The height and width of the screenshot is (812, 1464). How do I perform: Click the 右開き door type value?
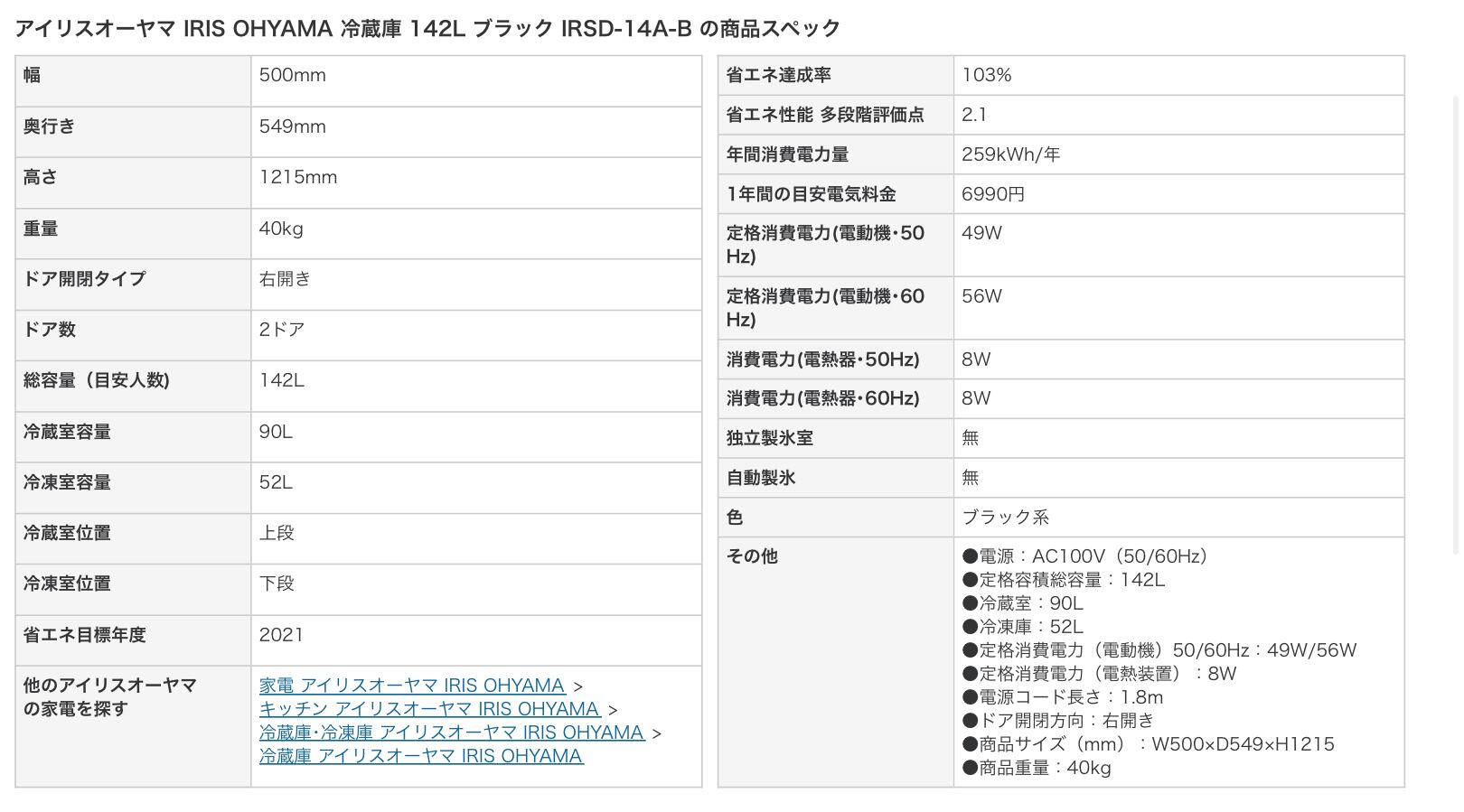coord(285,279)
